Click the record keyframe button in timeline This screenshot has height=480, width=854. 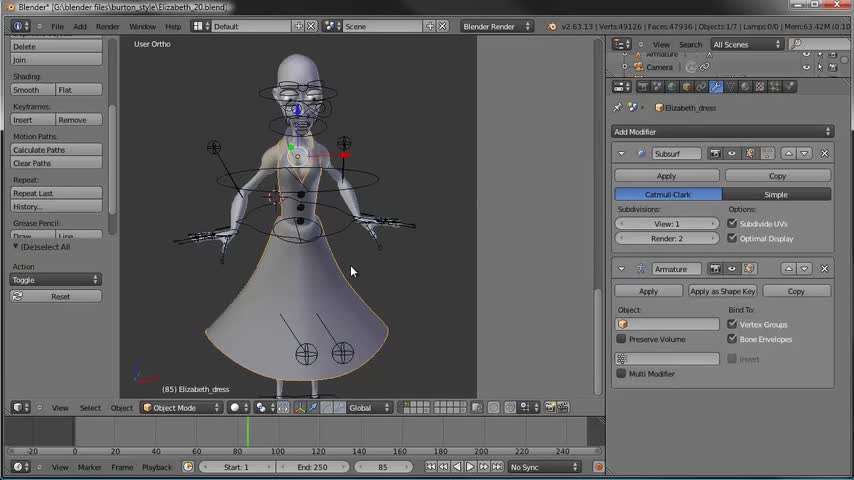coord(599,467)
